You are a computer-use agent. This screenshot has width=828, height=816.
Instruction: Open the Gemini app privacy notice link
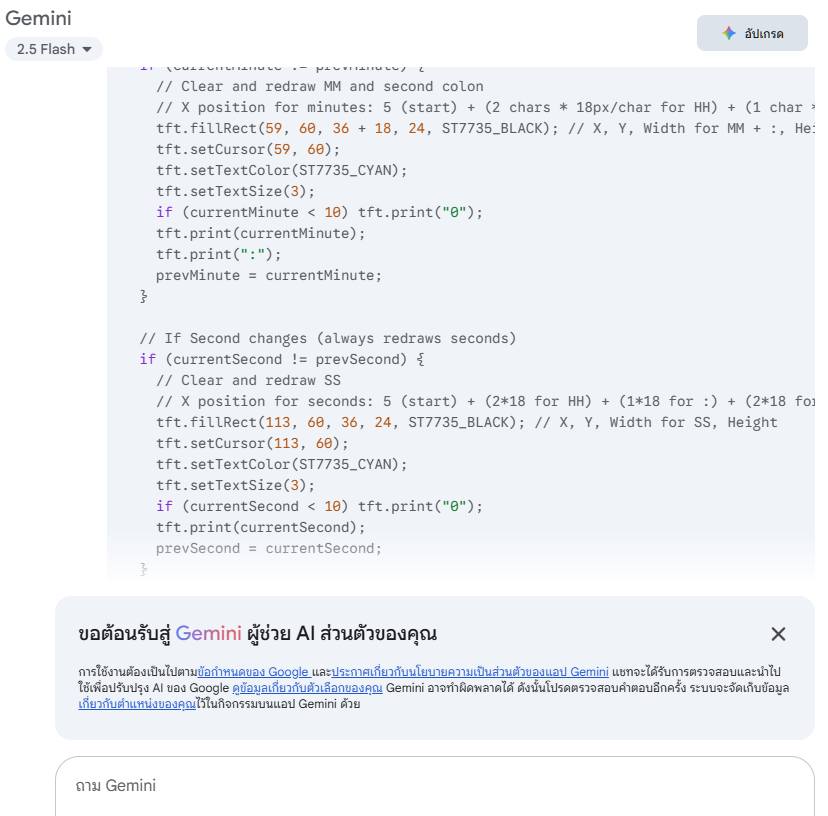pos(470,672)
